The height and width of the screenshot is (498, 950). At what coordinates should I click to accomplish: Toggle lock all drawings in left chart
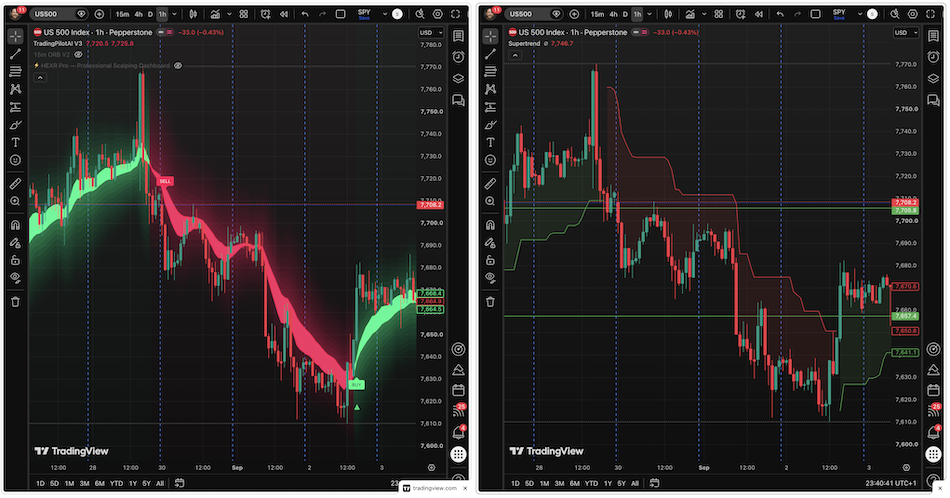click(x=15, y=260)
